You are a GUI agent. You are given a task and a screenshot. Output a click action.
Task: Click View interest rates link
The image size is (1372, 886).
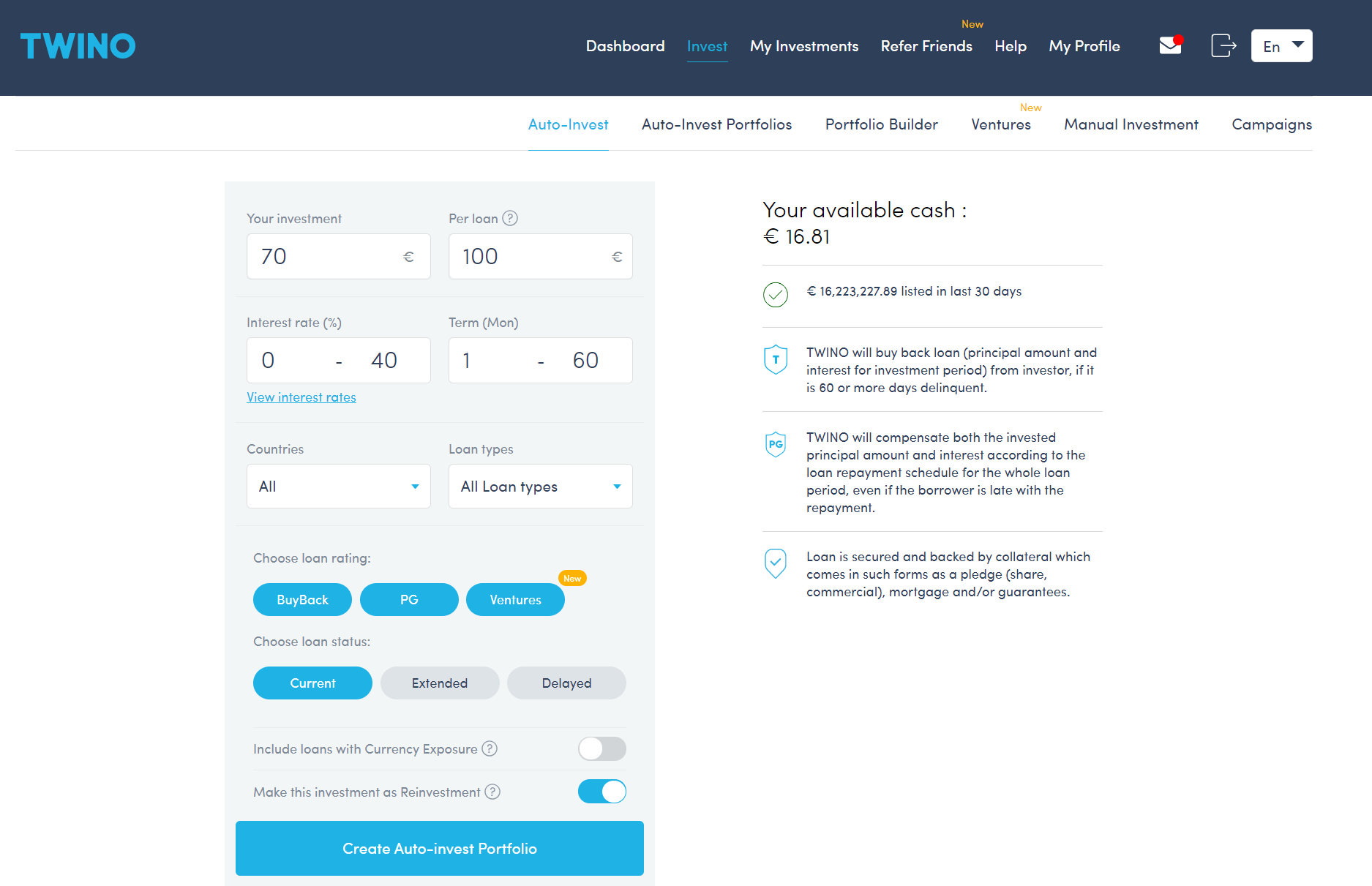coord(301,397)
